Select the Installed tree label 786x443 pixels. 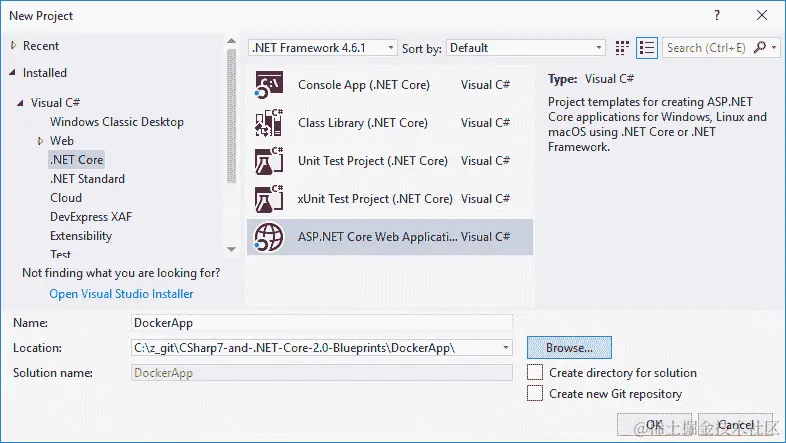[45, 73]
